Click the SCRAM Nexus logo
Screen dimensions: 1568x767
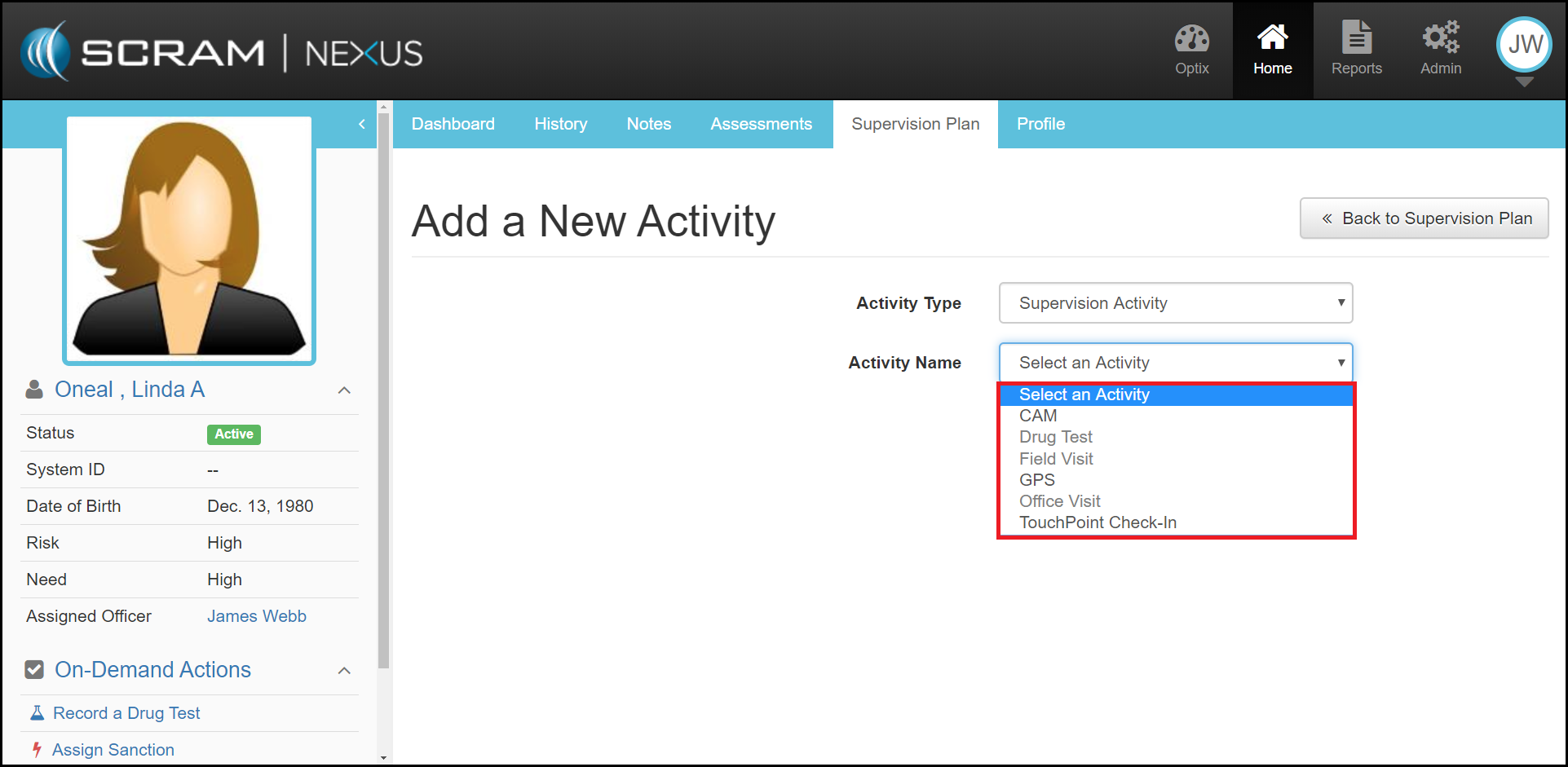click(222, 52)
